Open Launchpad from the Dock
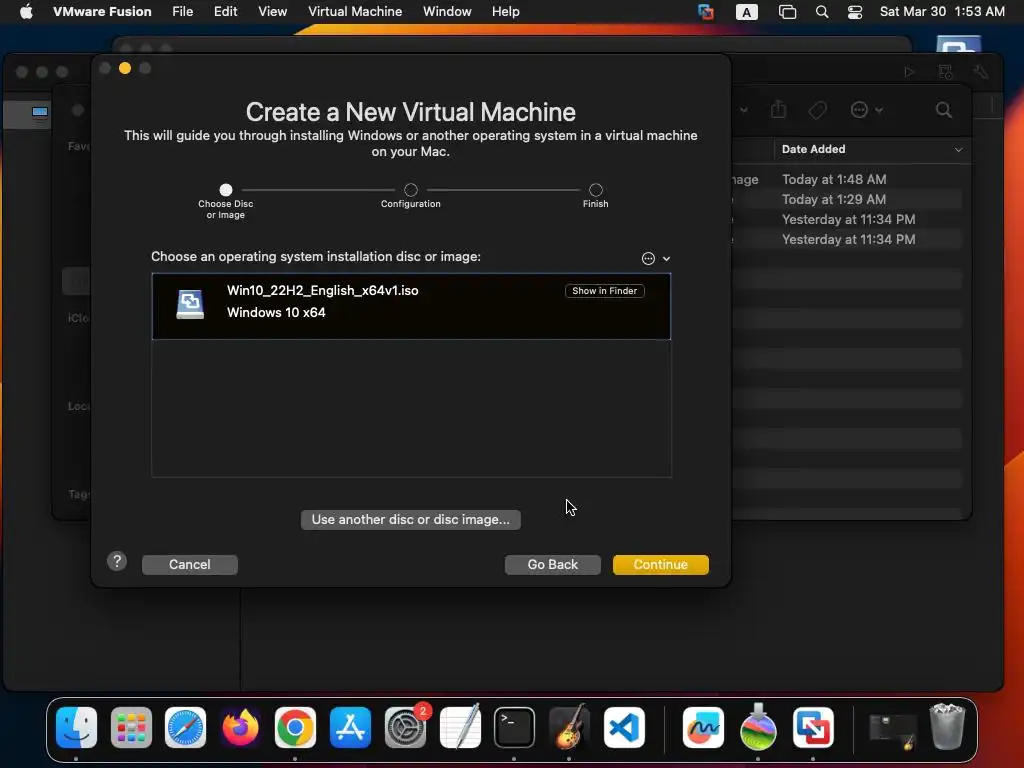The width and height of the screenshot is (1024, 768). (131, 727)
